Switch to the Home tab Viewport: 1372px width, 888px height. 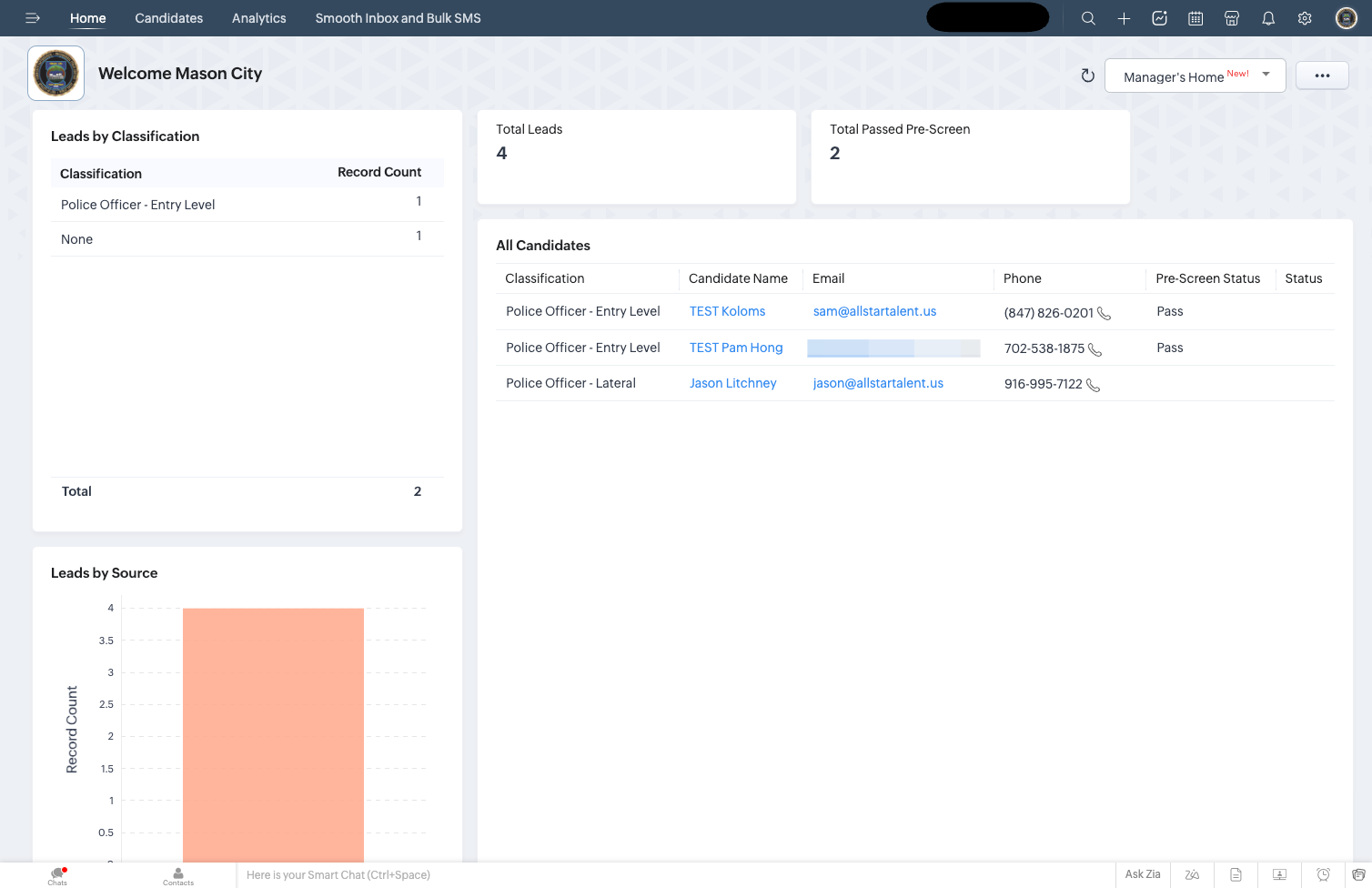[88, 18]
